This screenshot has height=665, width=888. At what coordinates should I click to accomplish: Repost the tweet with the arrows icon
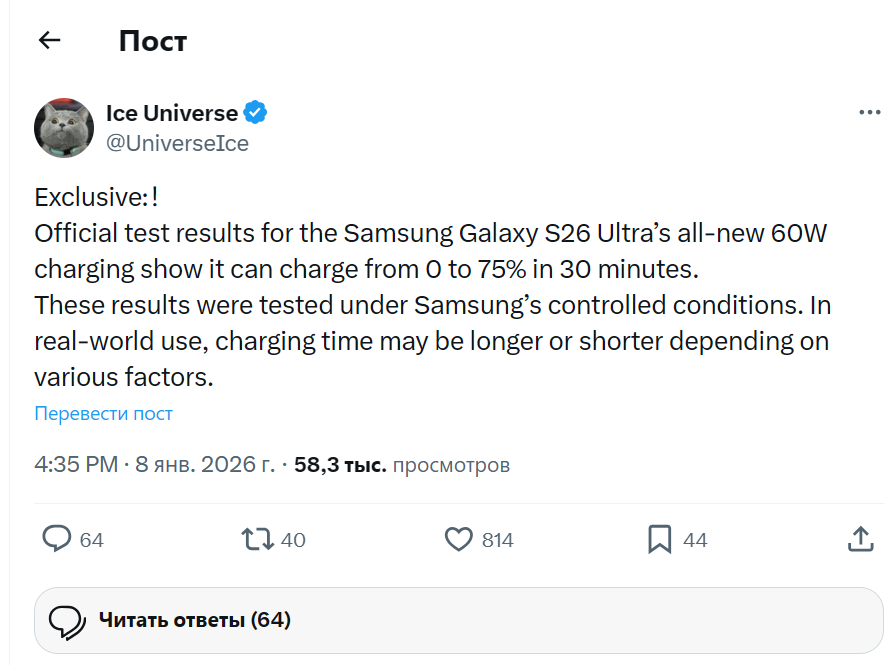(257, 540)
